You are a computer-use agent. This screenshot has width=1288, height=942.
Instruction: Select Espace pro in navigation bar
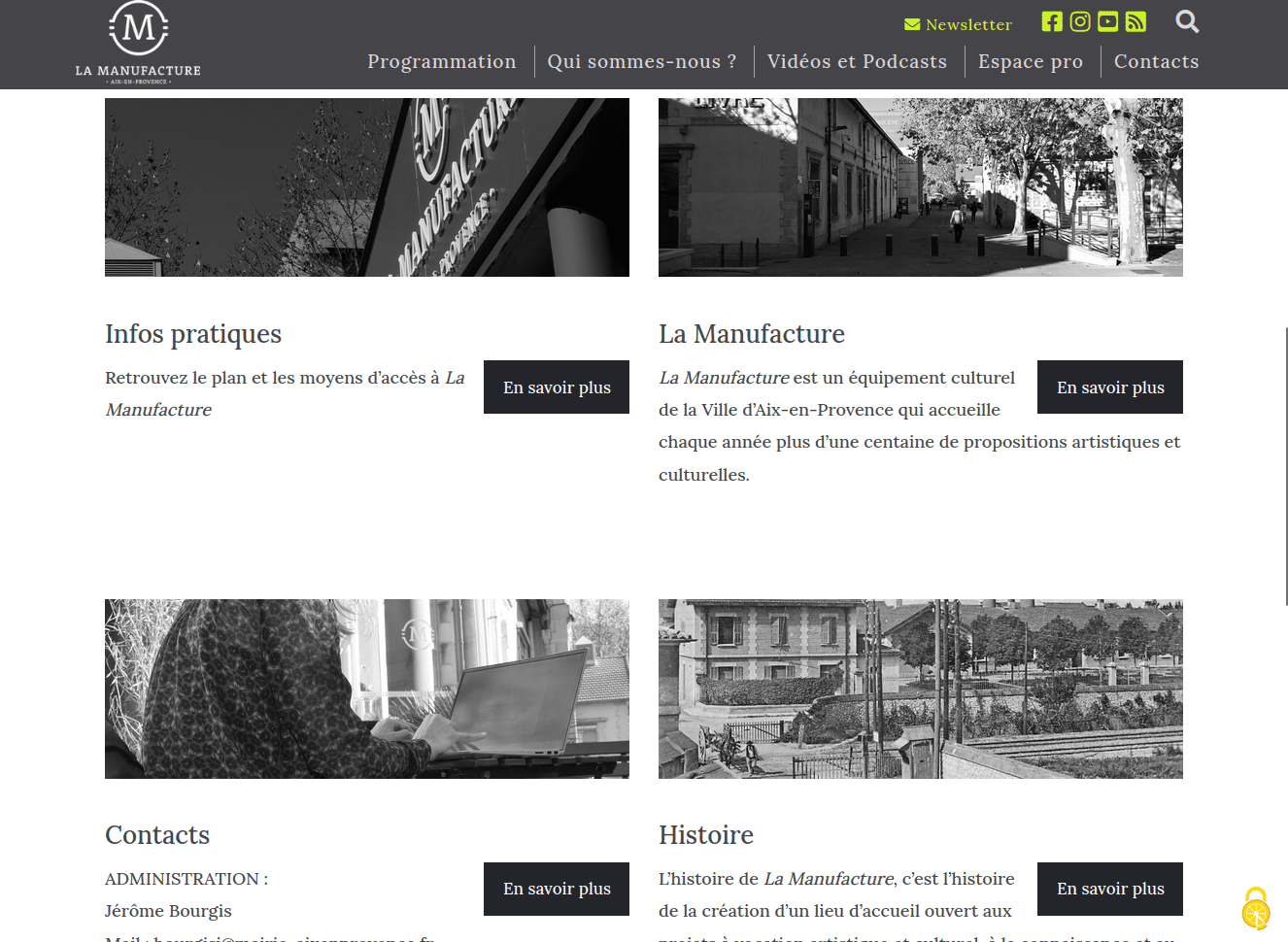point(1030,61)
